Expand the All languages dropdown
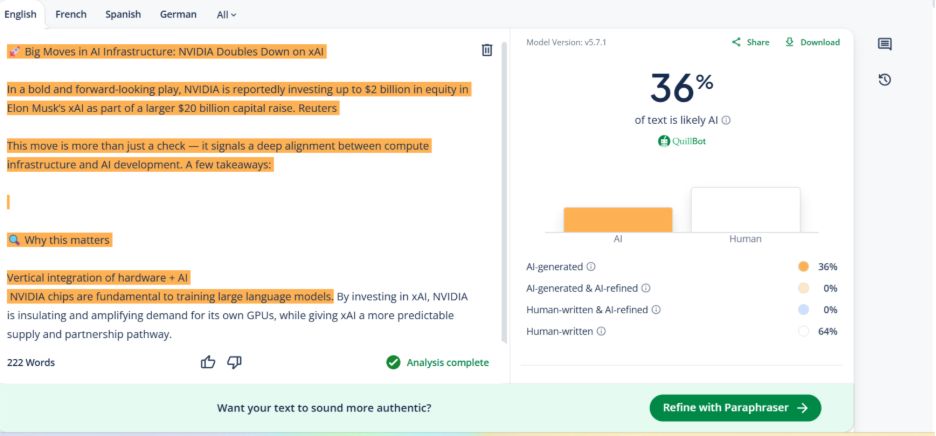 (226, 15)
